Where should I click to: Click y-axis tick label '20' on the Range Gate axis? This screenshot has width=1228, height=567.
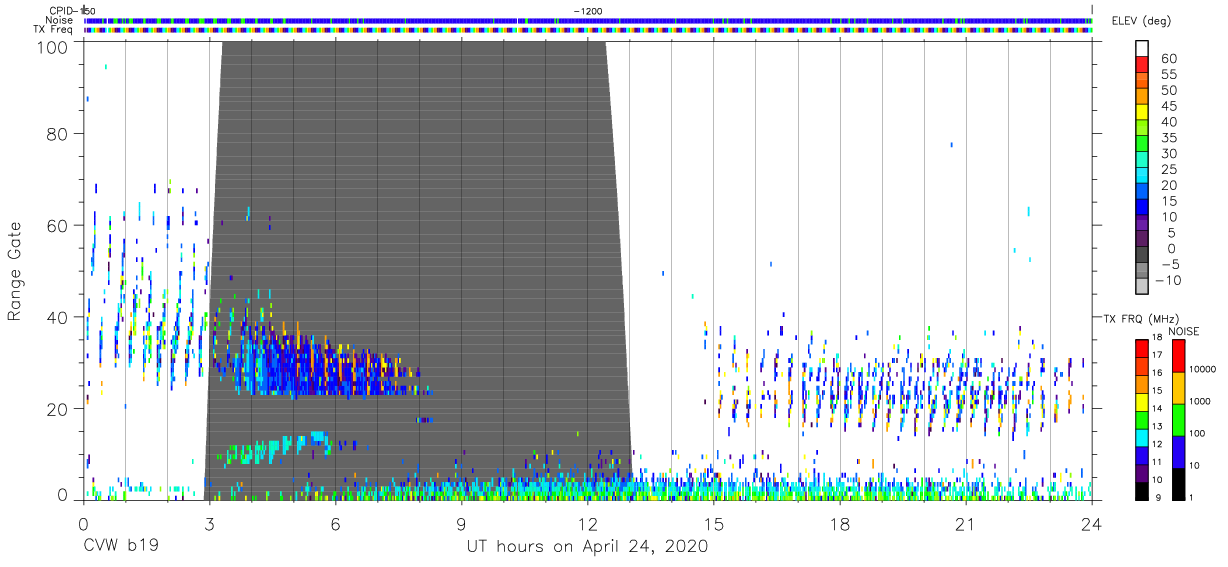58,409
